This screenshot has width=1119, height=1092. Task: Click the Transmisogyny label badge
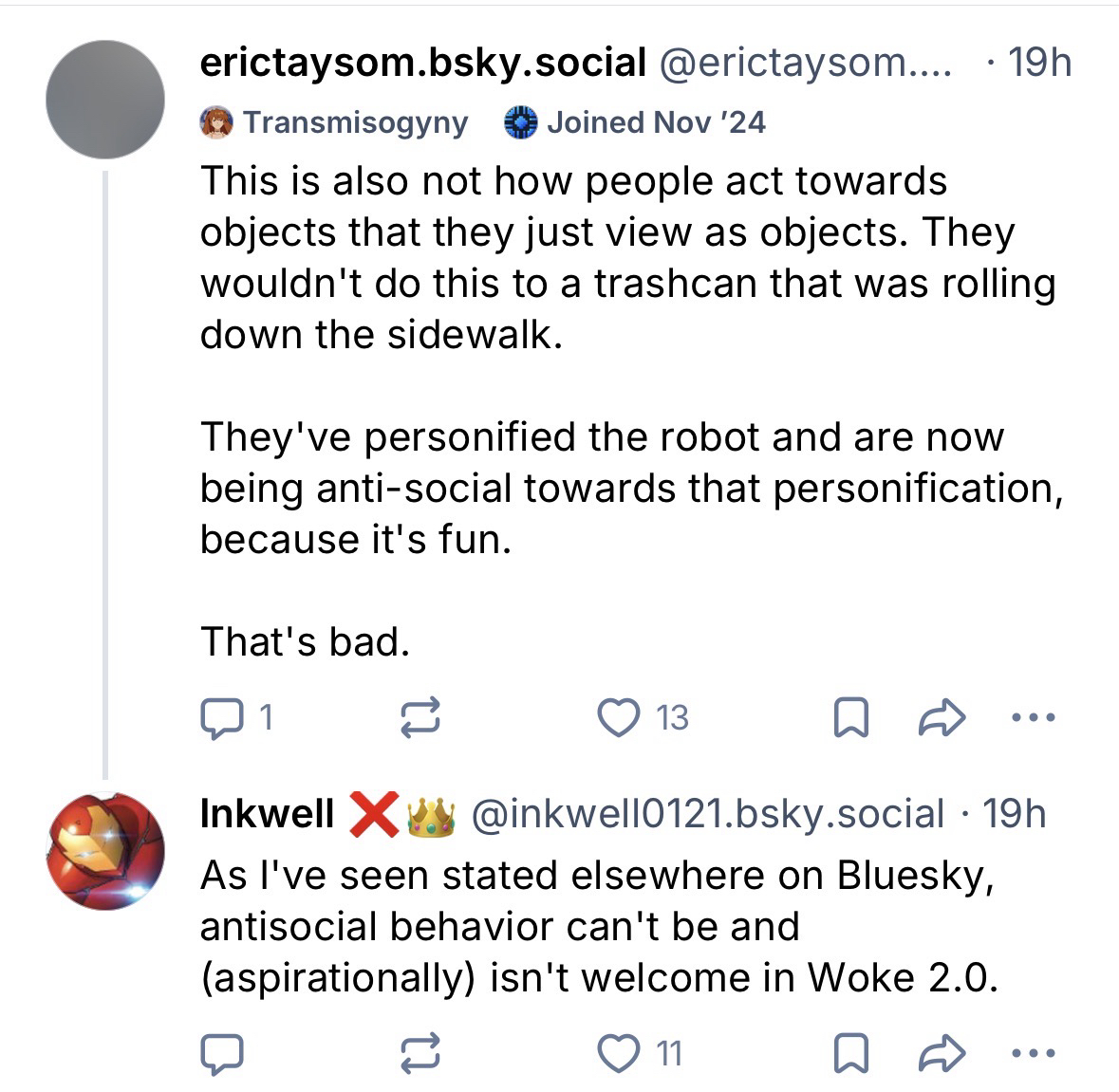[335, 122]
